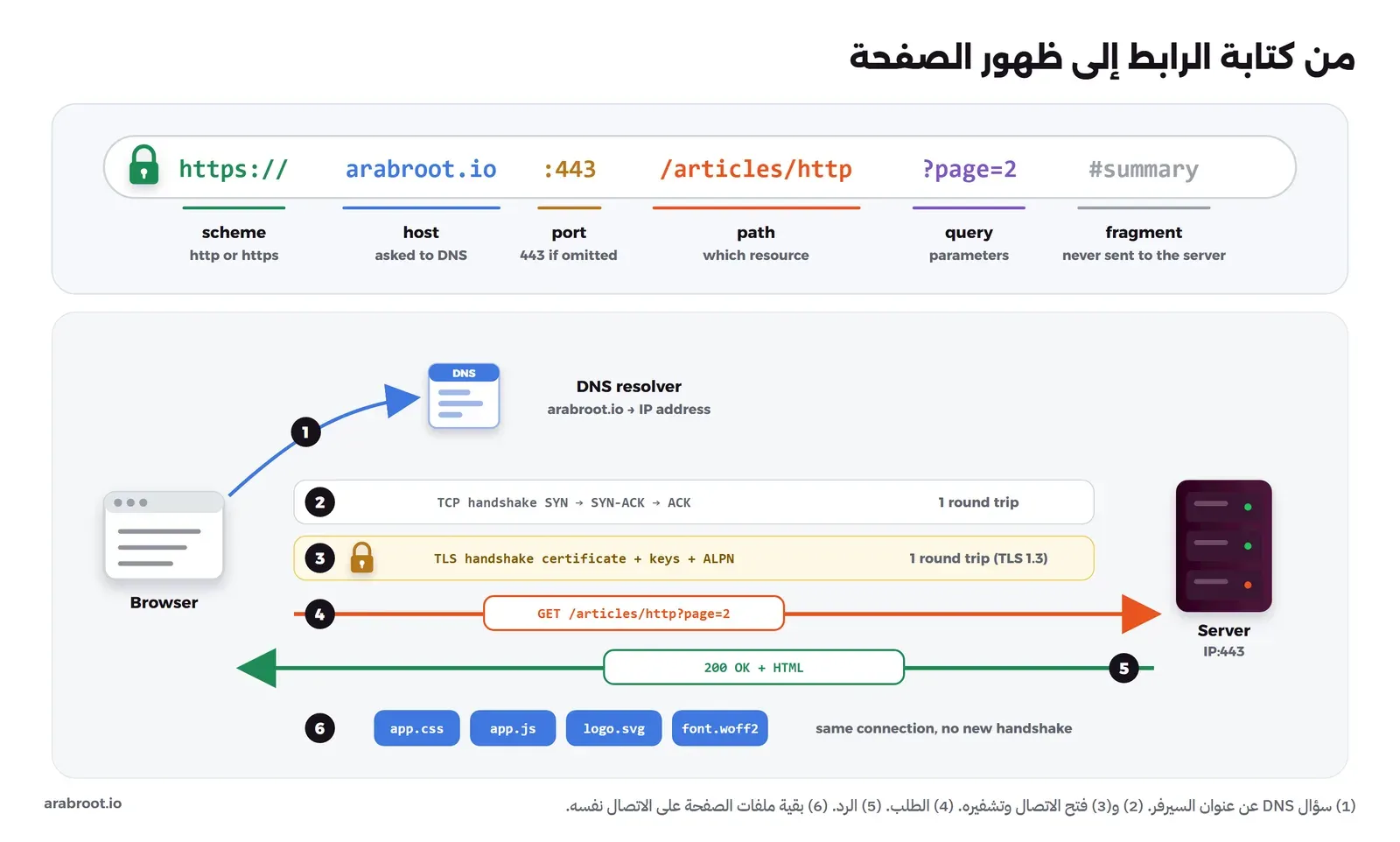The image size is (1400, 842).
Task: Click the ?page=2 query segment
Action: (969, 169)
